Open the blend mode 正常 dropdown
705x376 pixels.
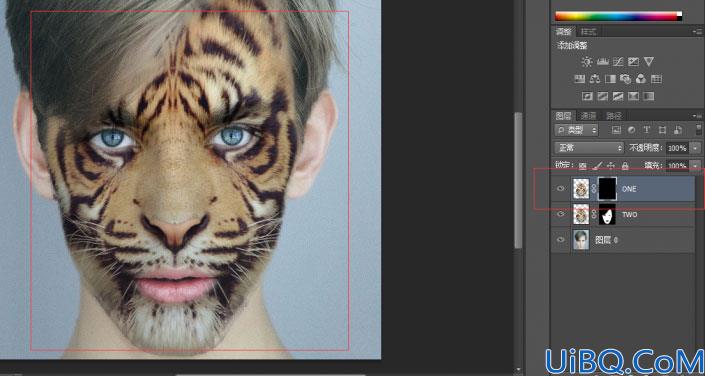(589, 148)
